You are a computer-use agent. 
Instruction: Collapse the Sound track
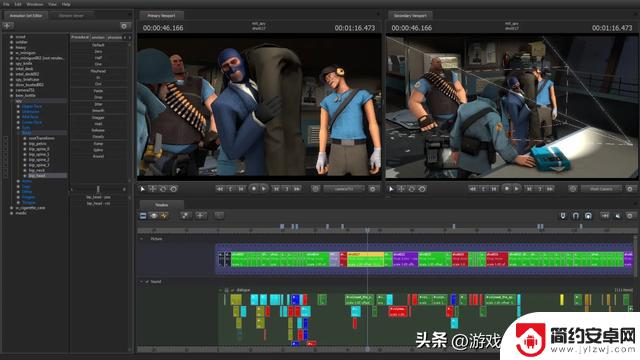142,282
